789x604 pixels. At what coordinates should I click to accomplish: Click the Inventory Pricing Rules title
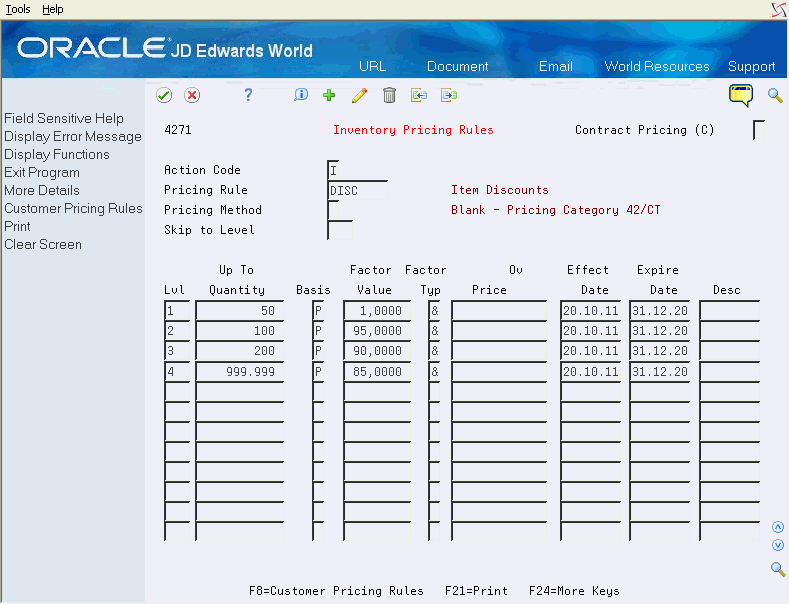(413, 130)
